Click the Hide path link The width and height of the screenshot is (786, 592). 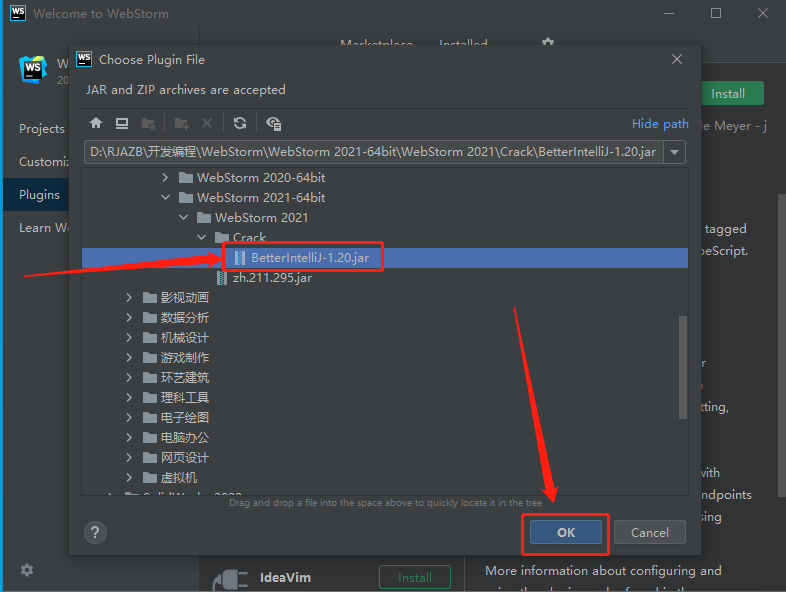pyautogui.click(x=660, y=124)
